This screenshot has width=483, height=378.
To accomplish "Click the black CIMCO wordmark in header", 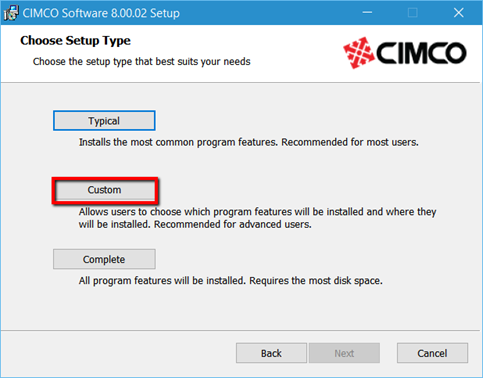I will pos(421,53).
